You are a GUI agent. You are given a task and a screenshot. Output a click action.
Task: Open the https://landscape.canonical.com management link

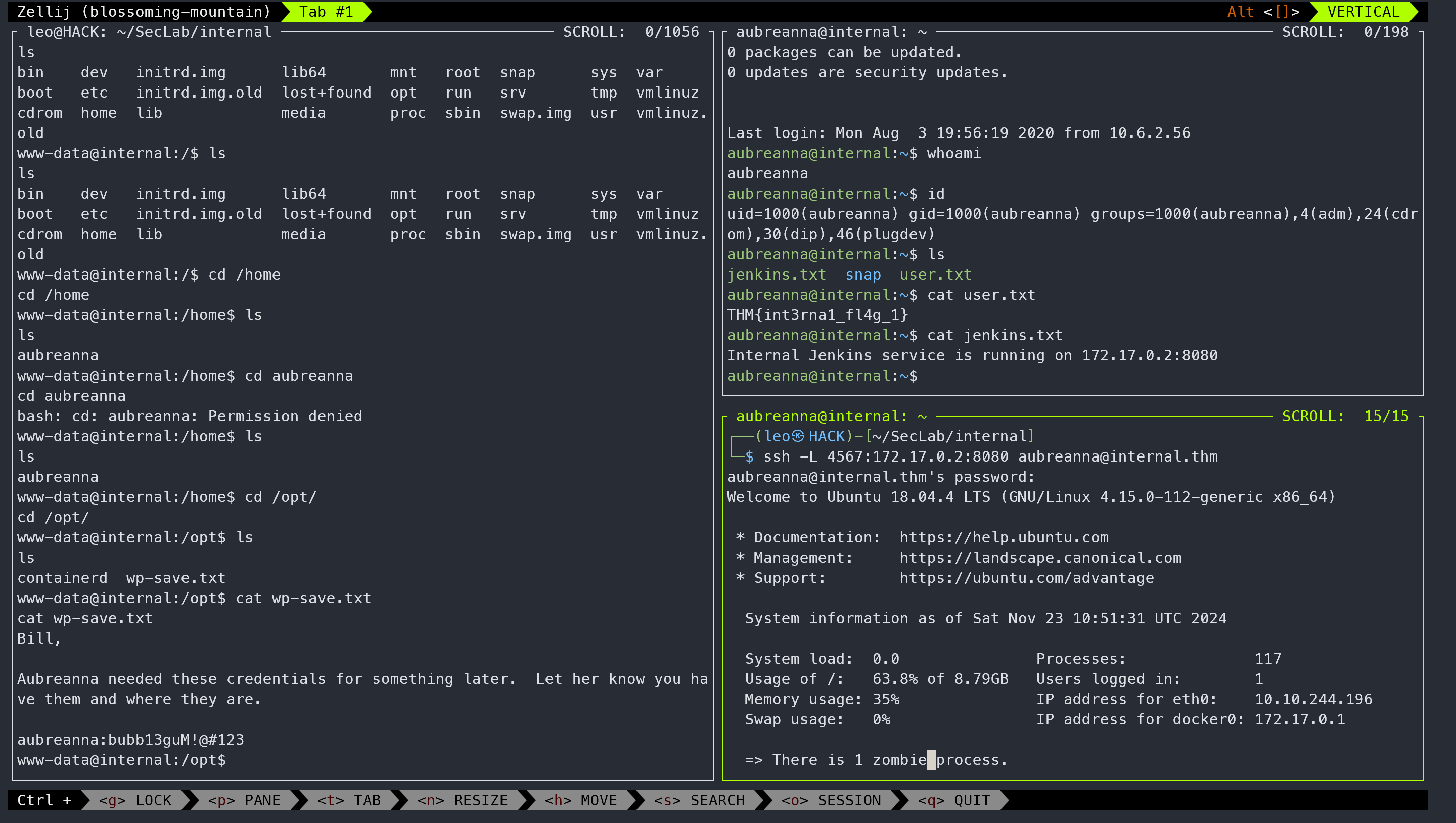(1040, 558)
